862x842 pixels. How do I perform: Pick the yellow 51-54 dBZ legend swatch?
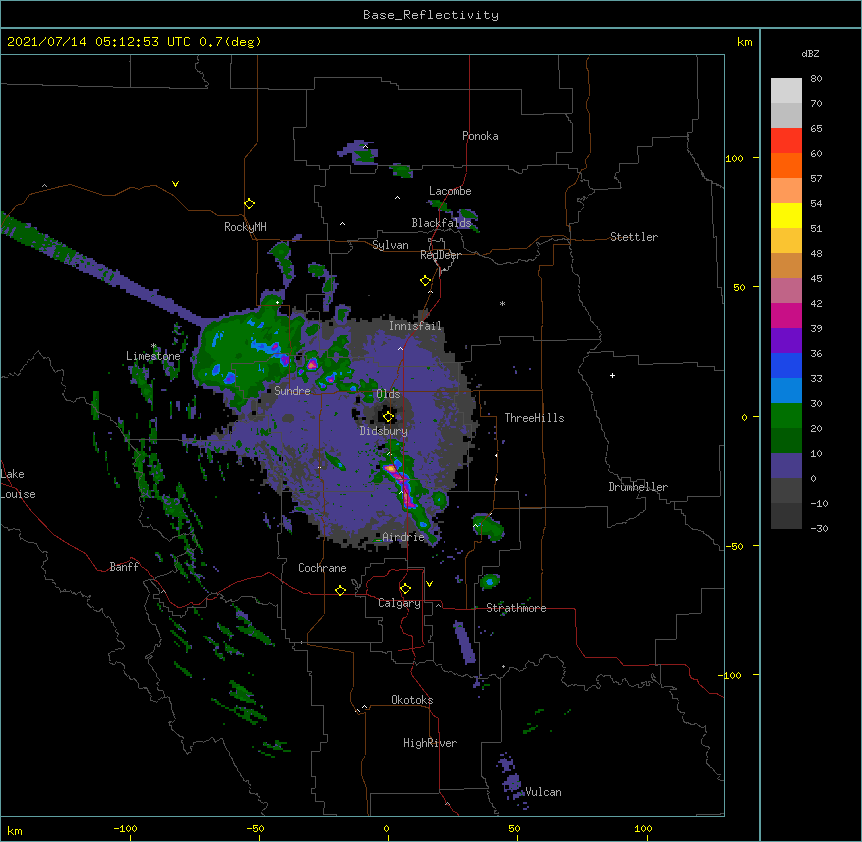[x=786, y=215]
